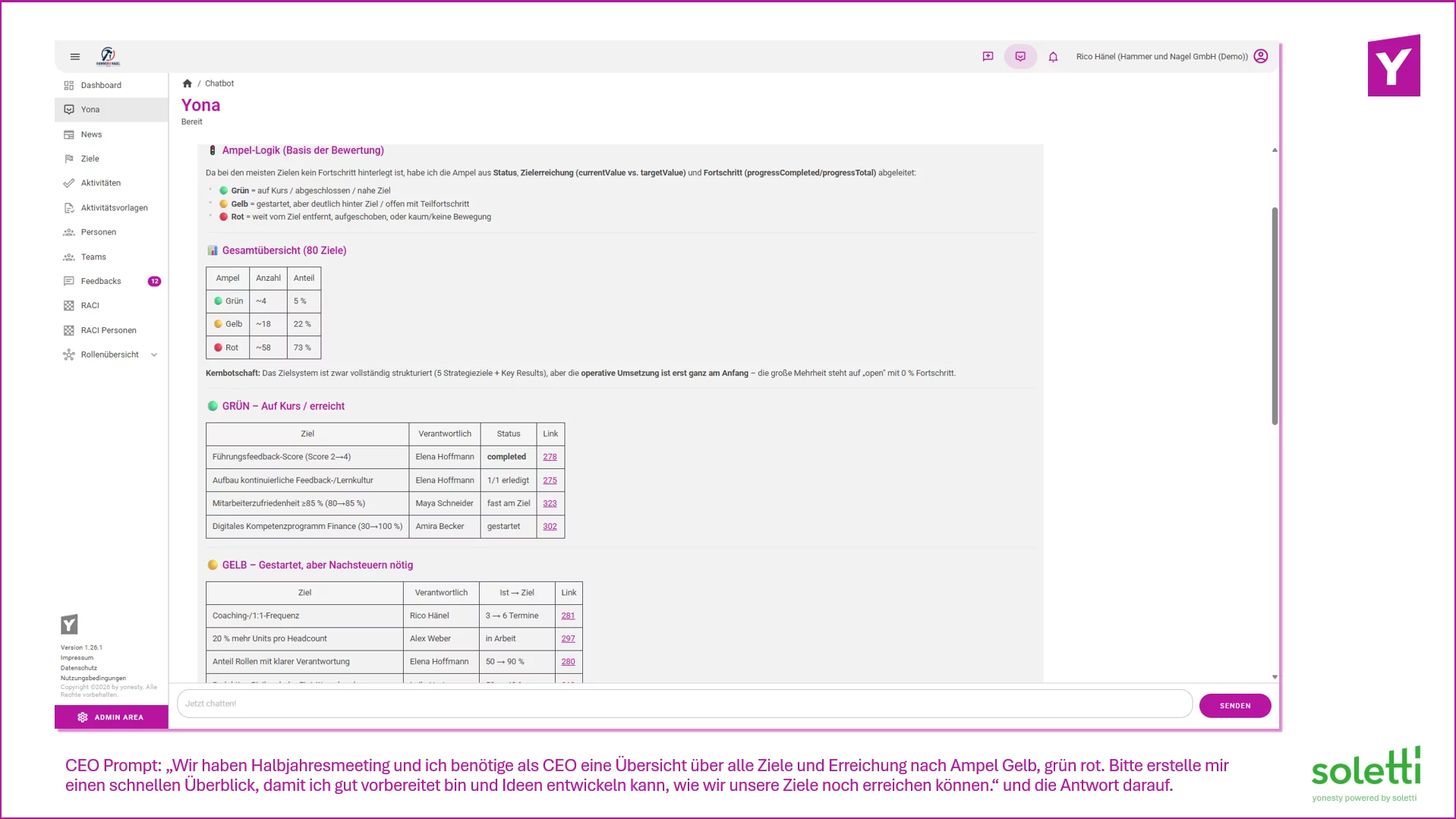Go to News in the sidebar
The image size is (1456, 819).
click(x=112, y=134)
